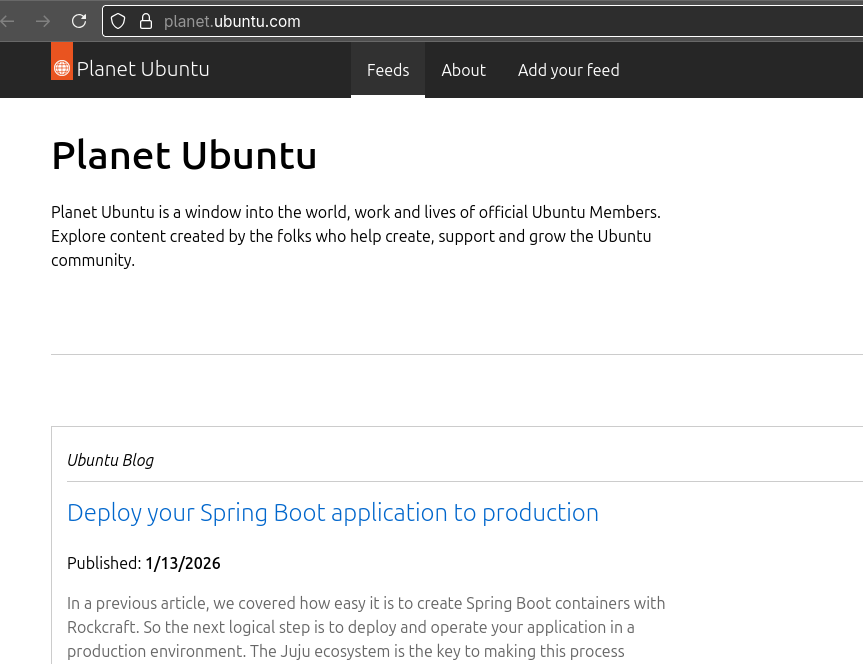Reload the current page
The height and width of the screenshot is (664, 863).
click(x=79, y=21)
